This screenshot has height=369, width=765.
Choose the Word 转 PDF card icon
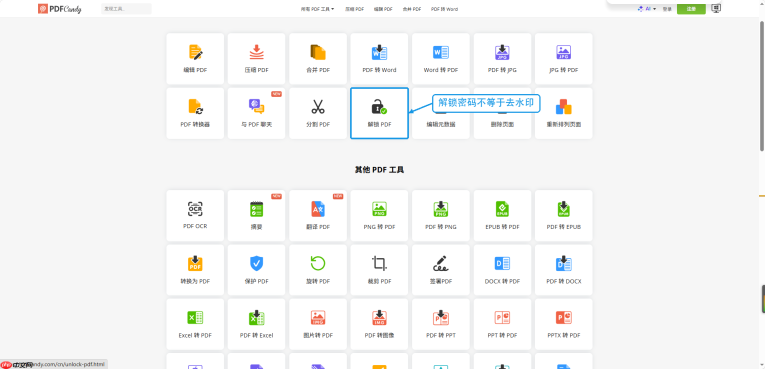pyautogui.click(x=441, y=52)
